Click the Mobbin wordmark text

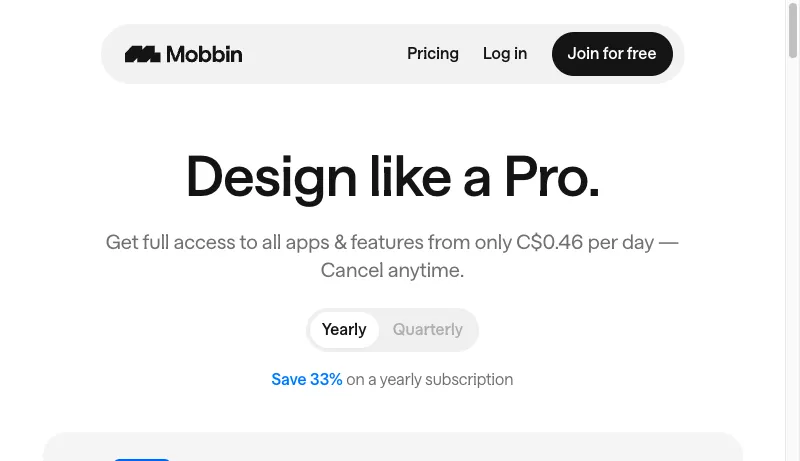(x=204, y=54)
